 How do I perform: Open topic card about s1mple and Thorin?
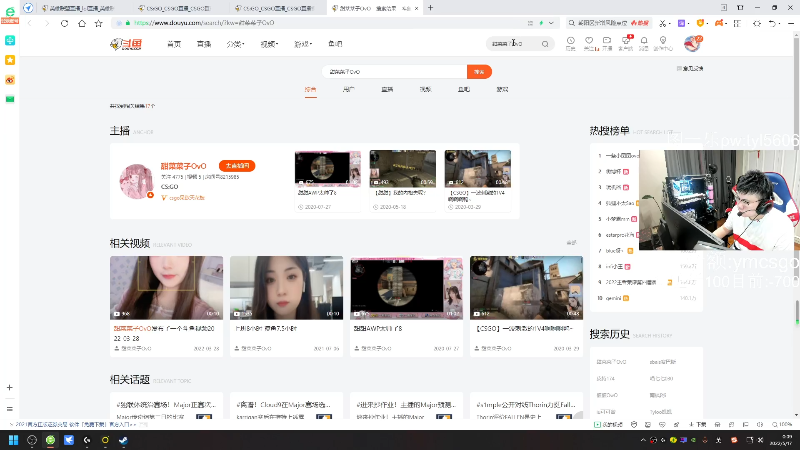click(527, 406)
